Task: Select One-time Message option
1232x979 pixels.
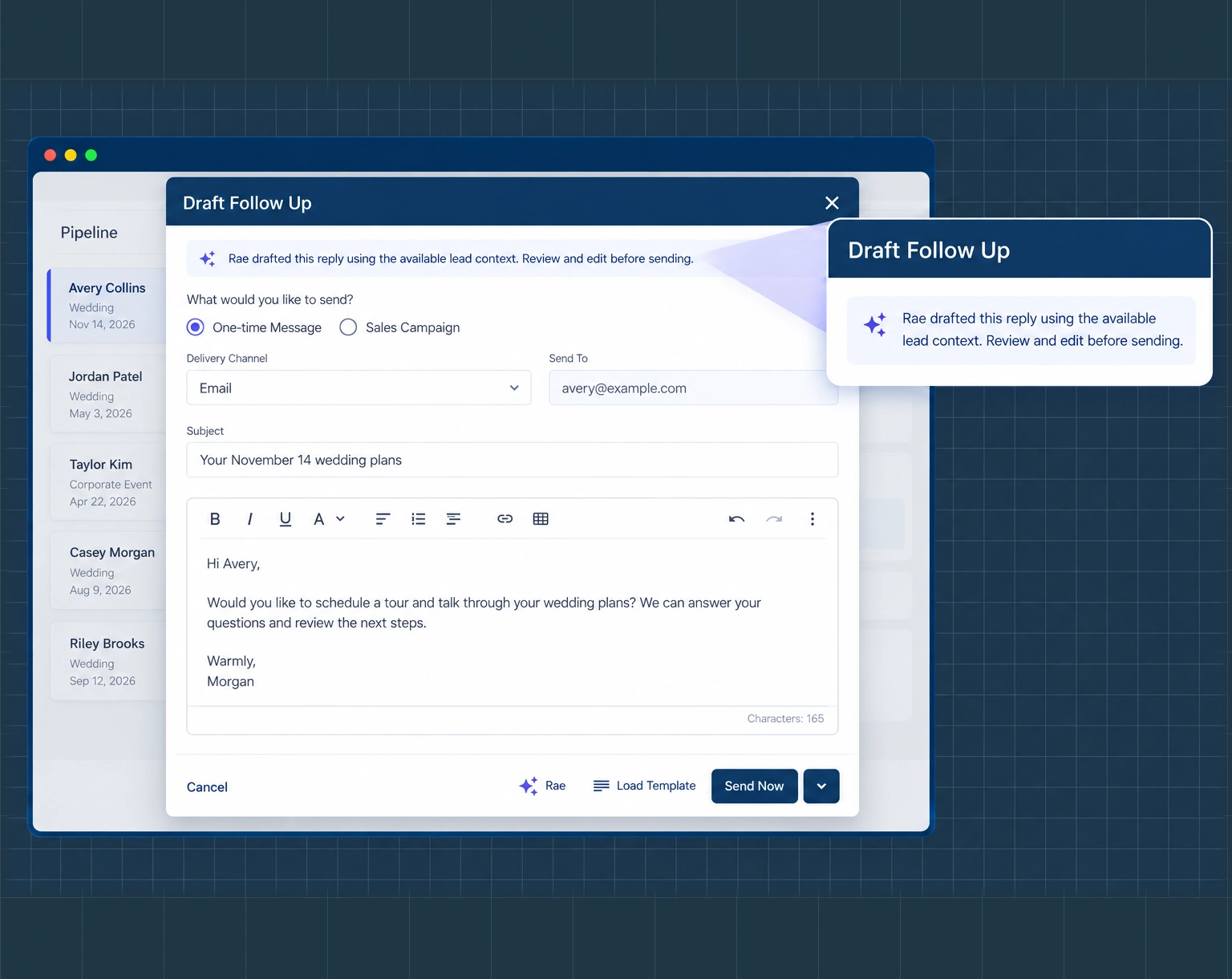Action: [x=254, y=327]
